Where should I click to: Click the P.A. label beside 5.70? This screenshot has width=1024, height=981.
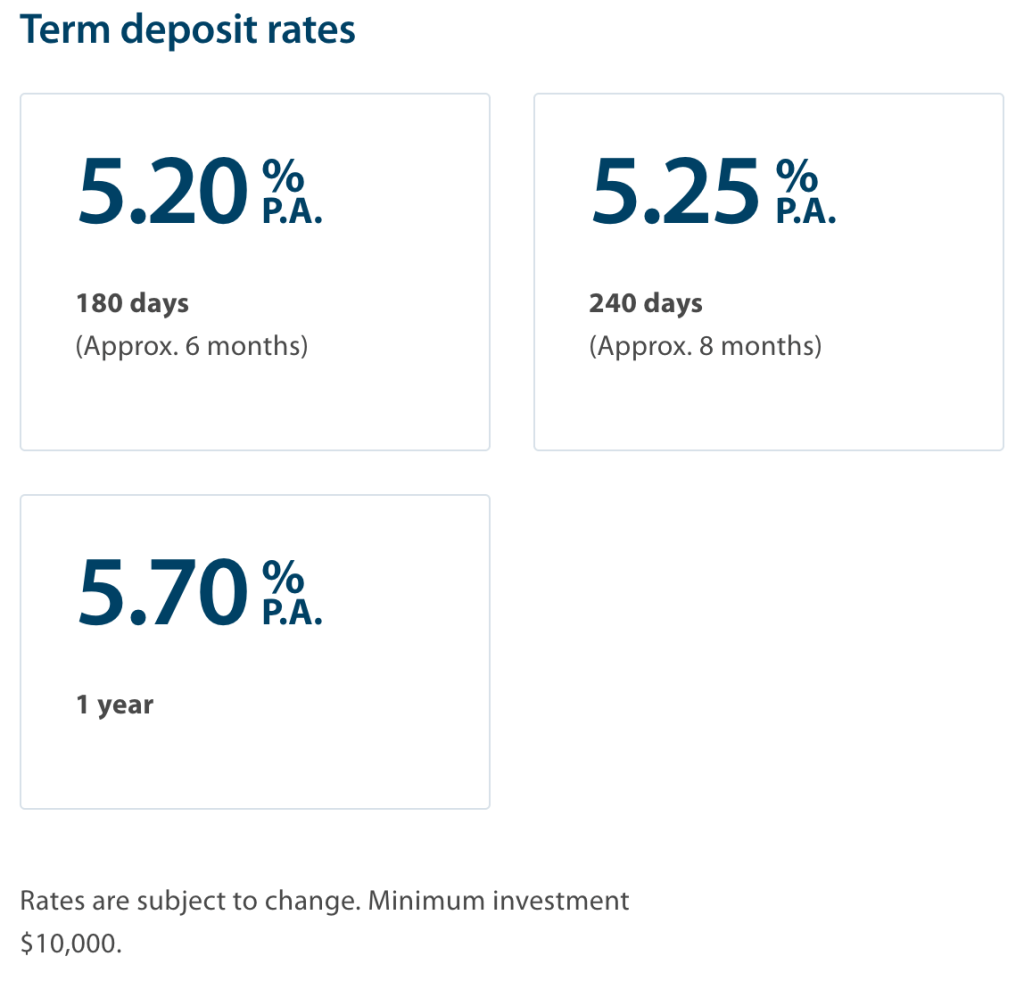[x=292, y=614]
